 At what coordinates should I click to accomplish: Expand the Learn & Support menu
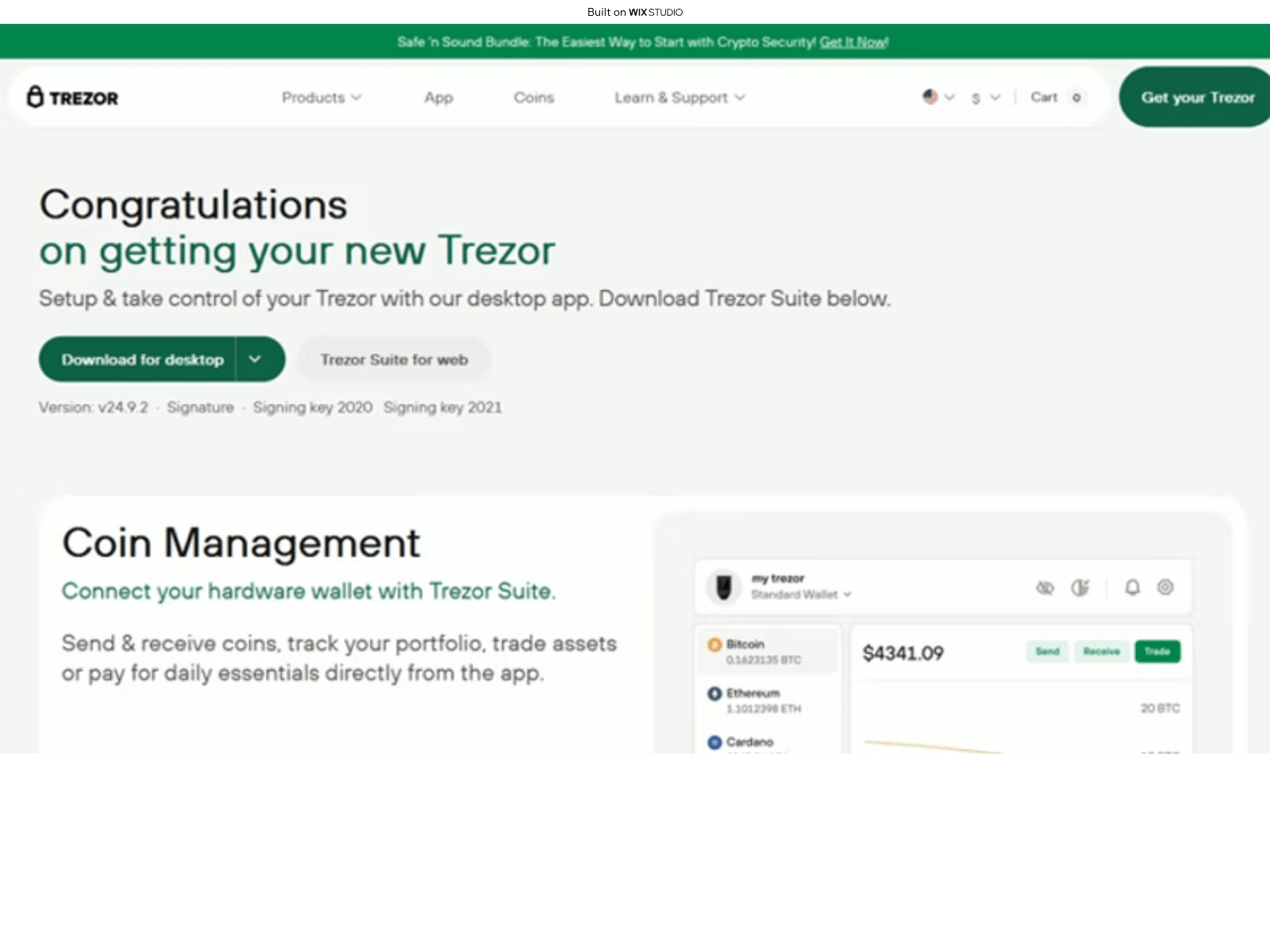pos(679,98)
